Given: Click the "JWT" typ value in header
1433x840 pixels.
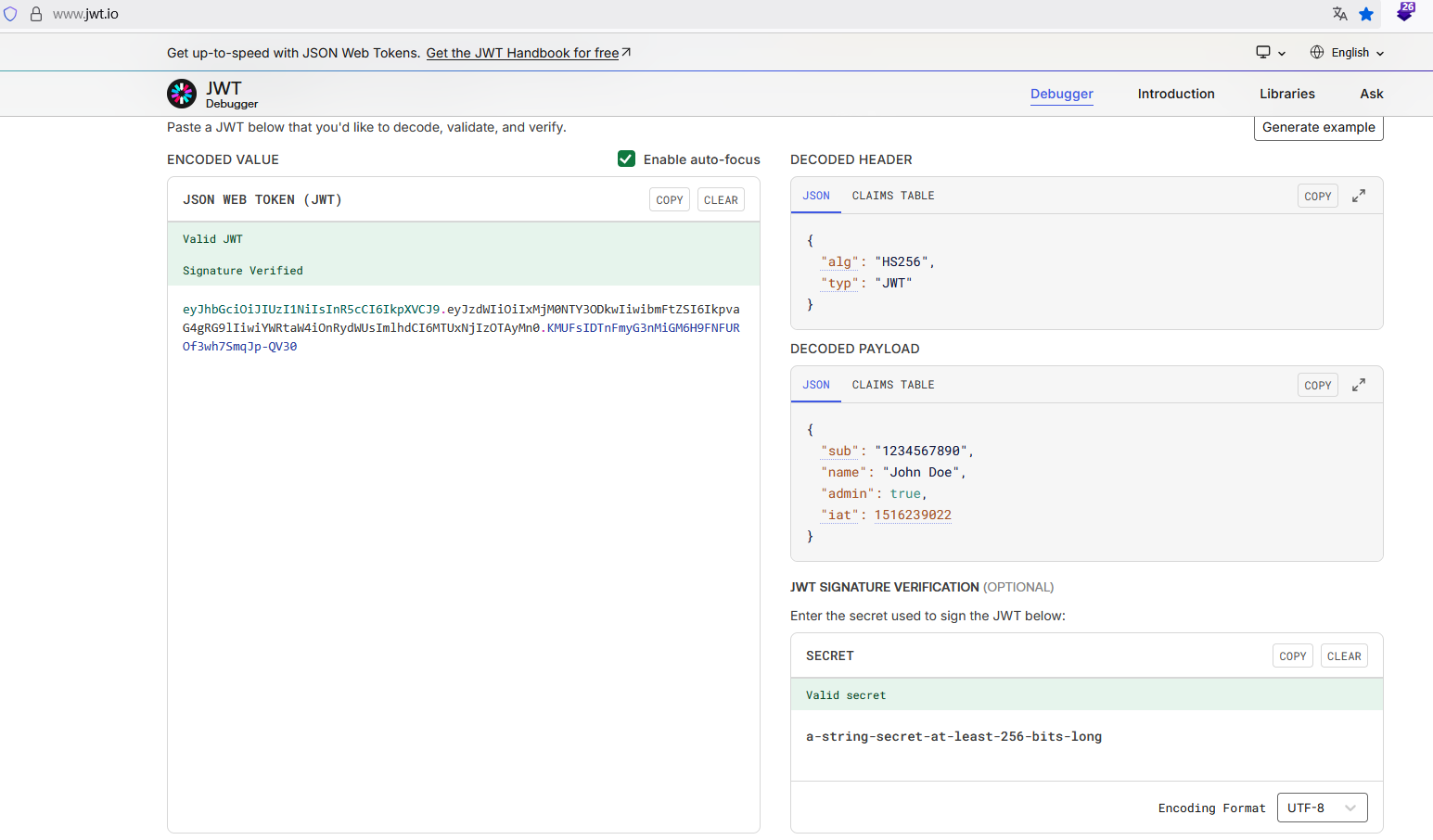Looking at the screenshot, I should pyautogui.click(x=894, y=283).
